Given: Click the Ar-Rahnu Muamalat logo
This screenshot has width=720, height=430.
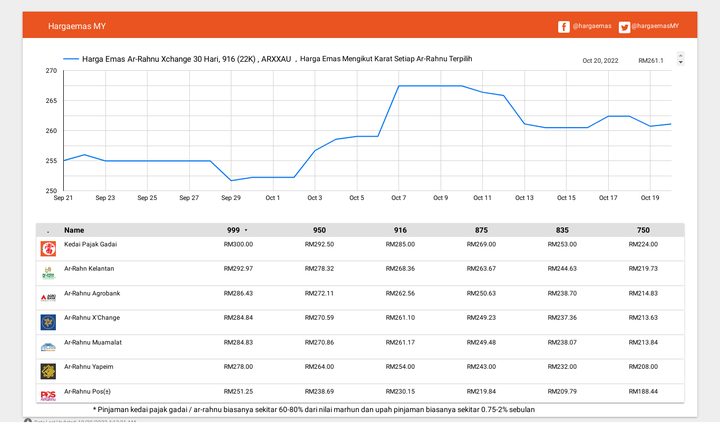Looking at the screenshot, I should pos(48,347).
